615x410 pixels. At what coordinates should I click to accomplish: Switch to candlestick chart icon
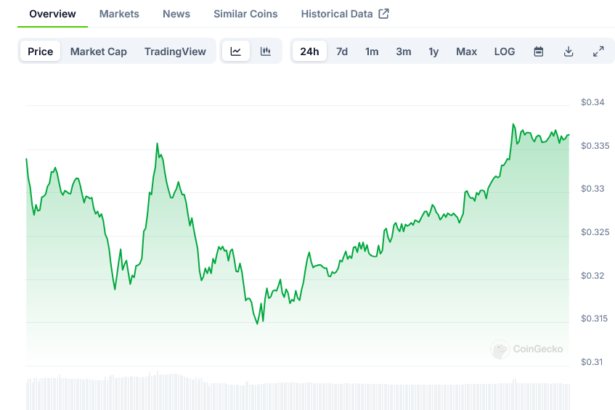click(265, 52)
